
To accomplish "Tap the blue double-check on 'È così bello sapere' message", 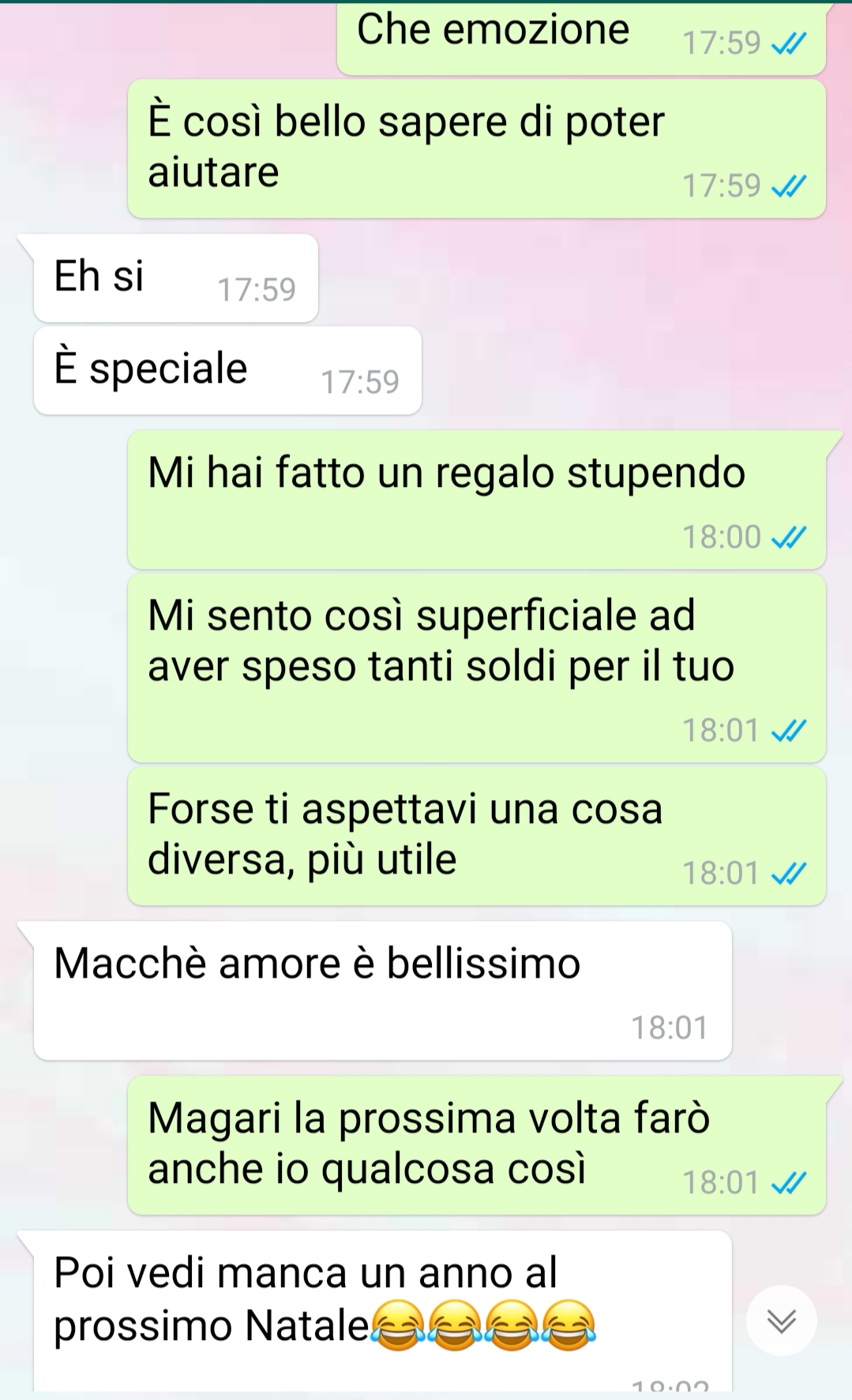I will (x=788, y=186).
